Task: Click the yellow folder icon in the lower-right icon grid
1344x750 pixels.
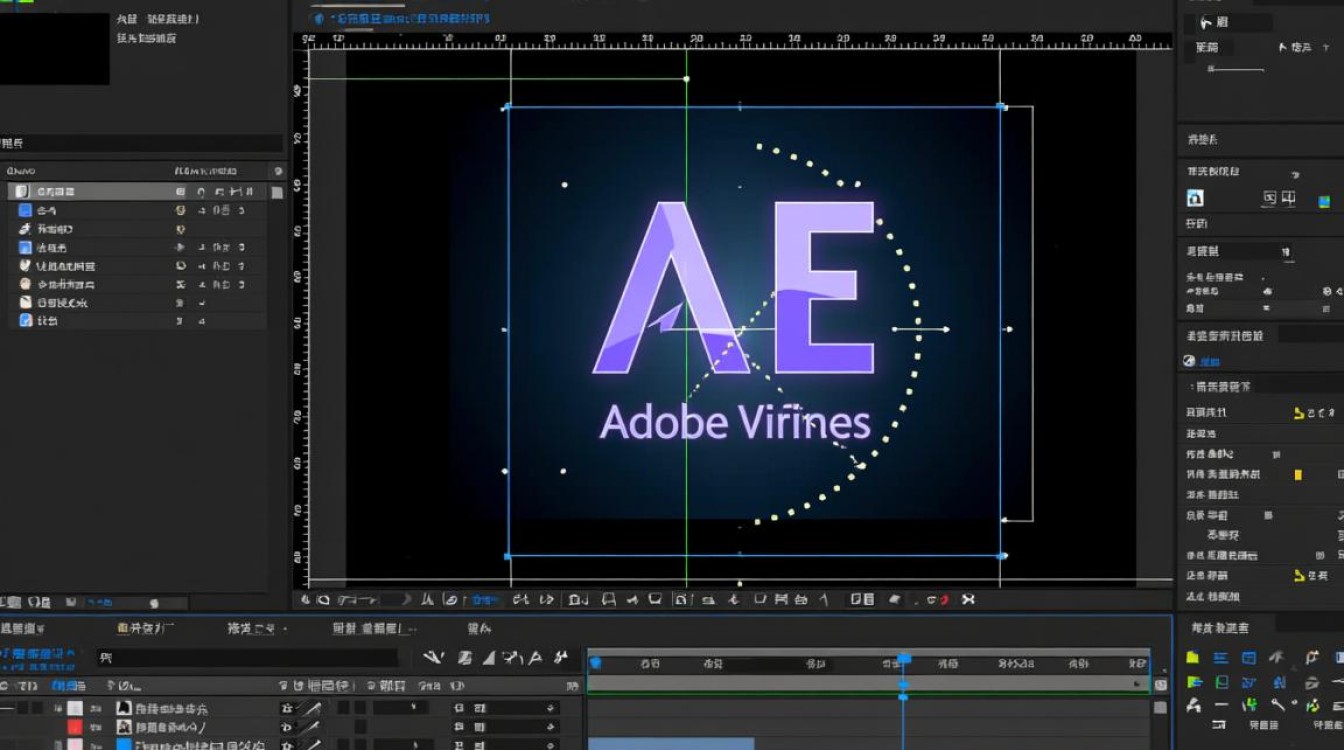Action: [x=1193, y=657]
